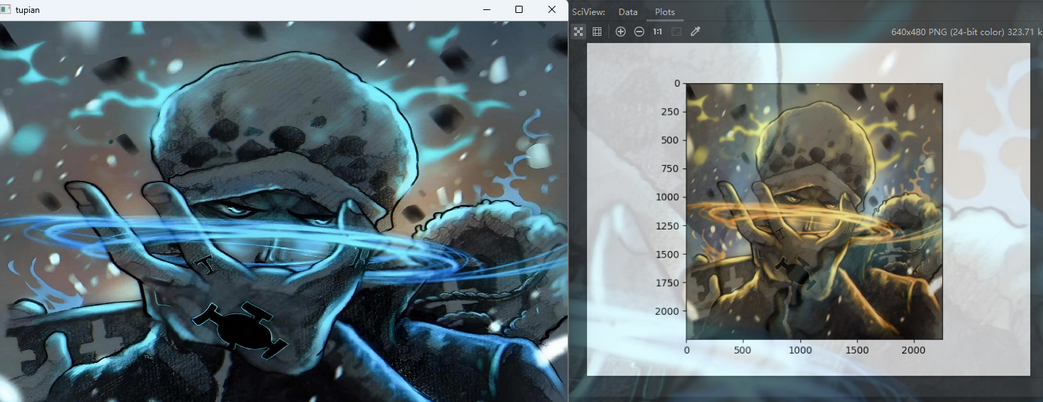Toggle the grid overlay in SciView
The width and height of the screenshot is (1043, 402).
597,31
